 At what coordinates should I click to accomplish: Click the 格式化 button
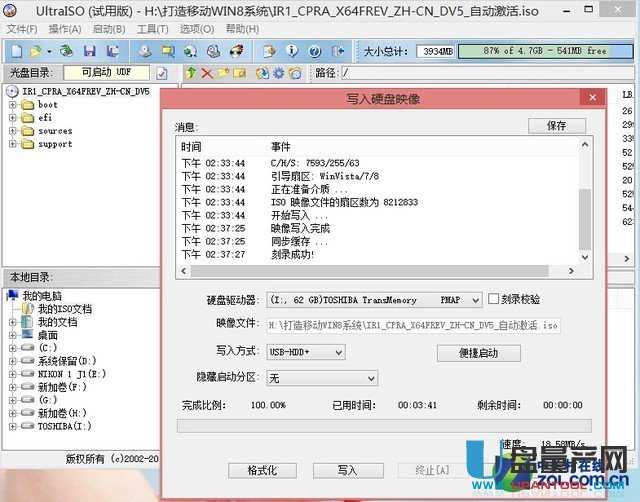(x=262, y=471)
